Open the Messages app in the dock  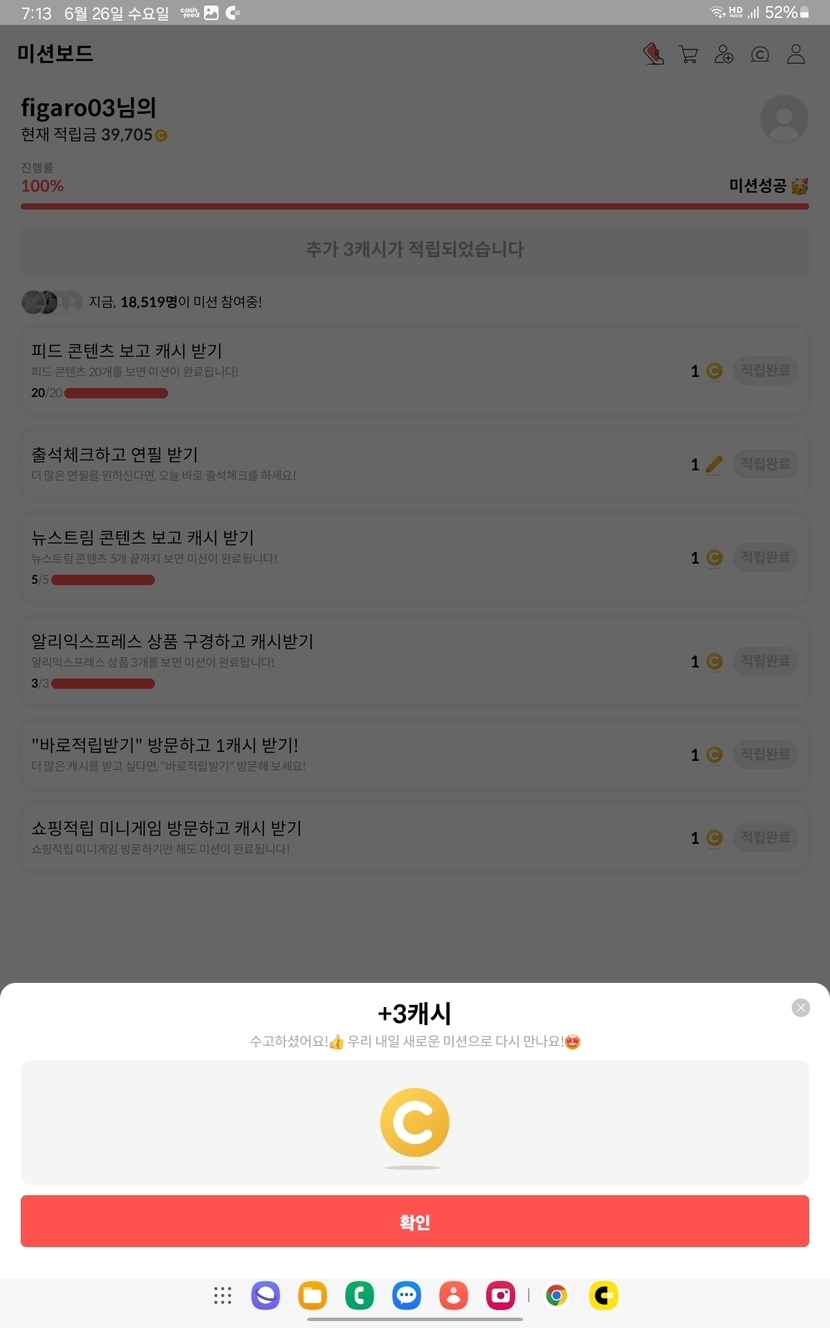[x=406, y=1296]
